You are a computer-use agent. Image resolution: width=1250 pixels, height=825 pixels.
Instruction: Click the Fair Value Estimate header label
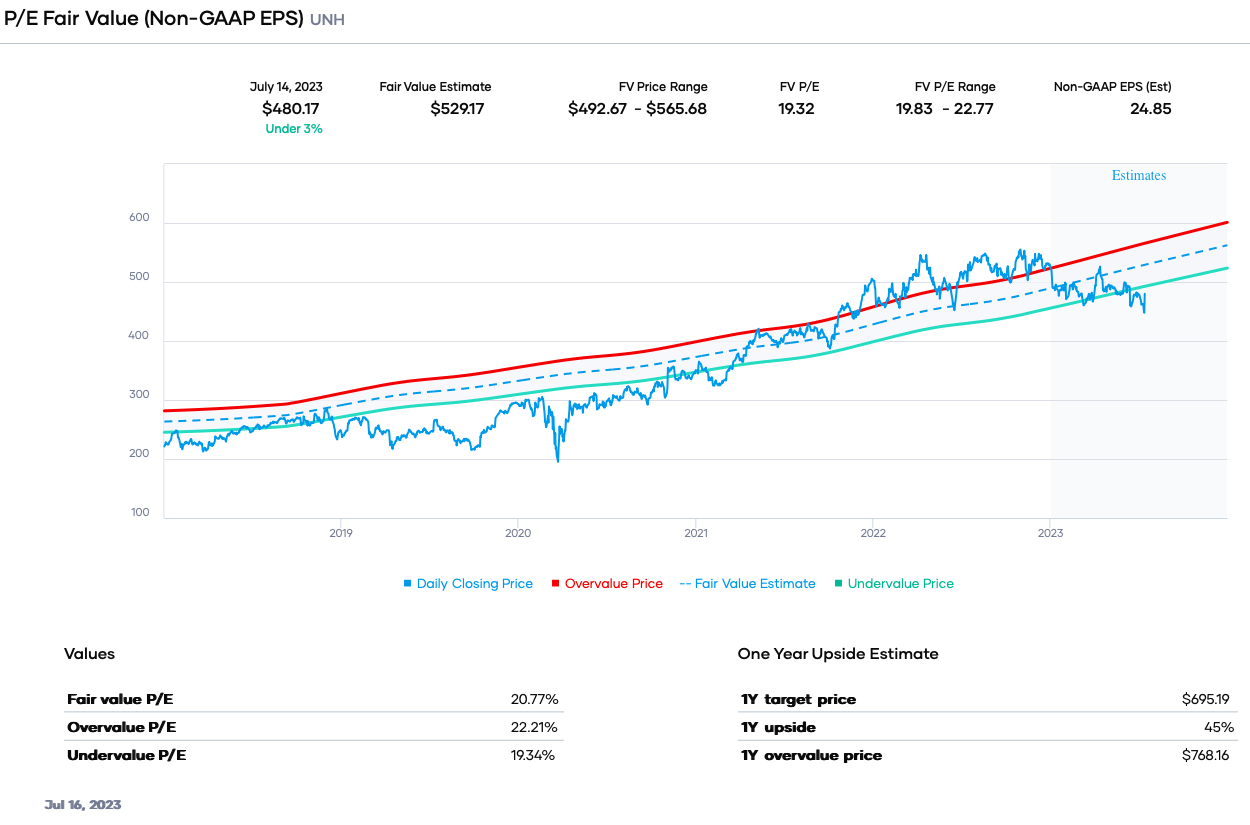tap(435, 87)
